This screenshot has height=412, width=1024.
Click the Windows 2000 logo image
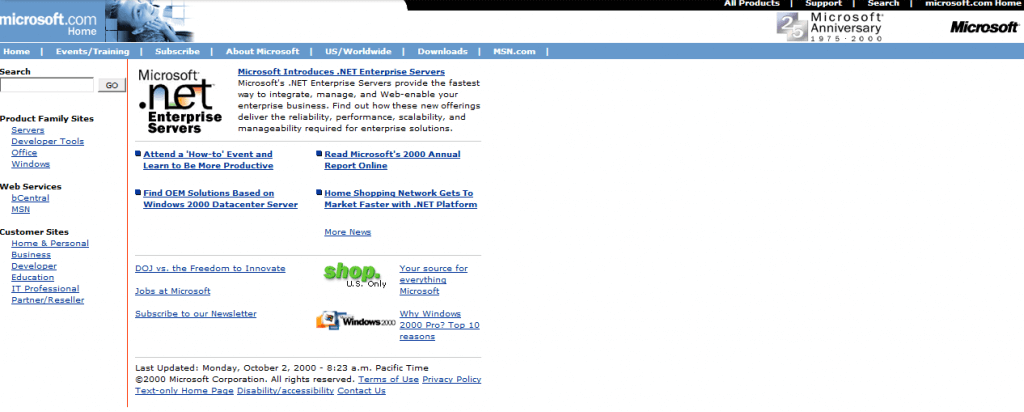[x=355, y=321]
